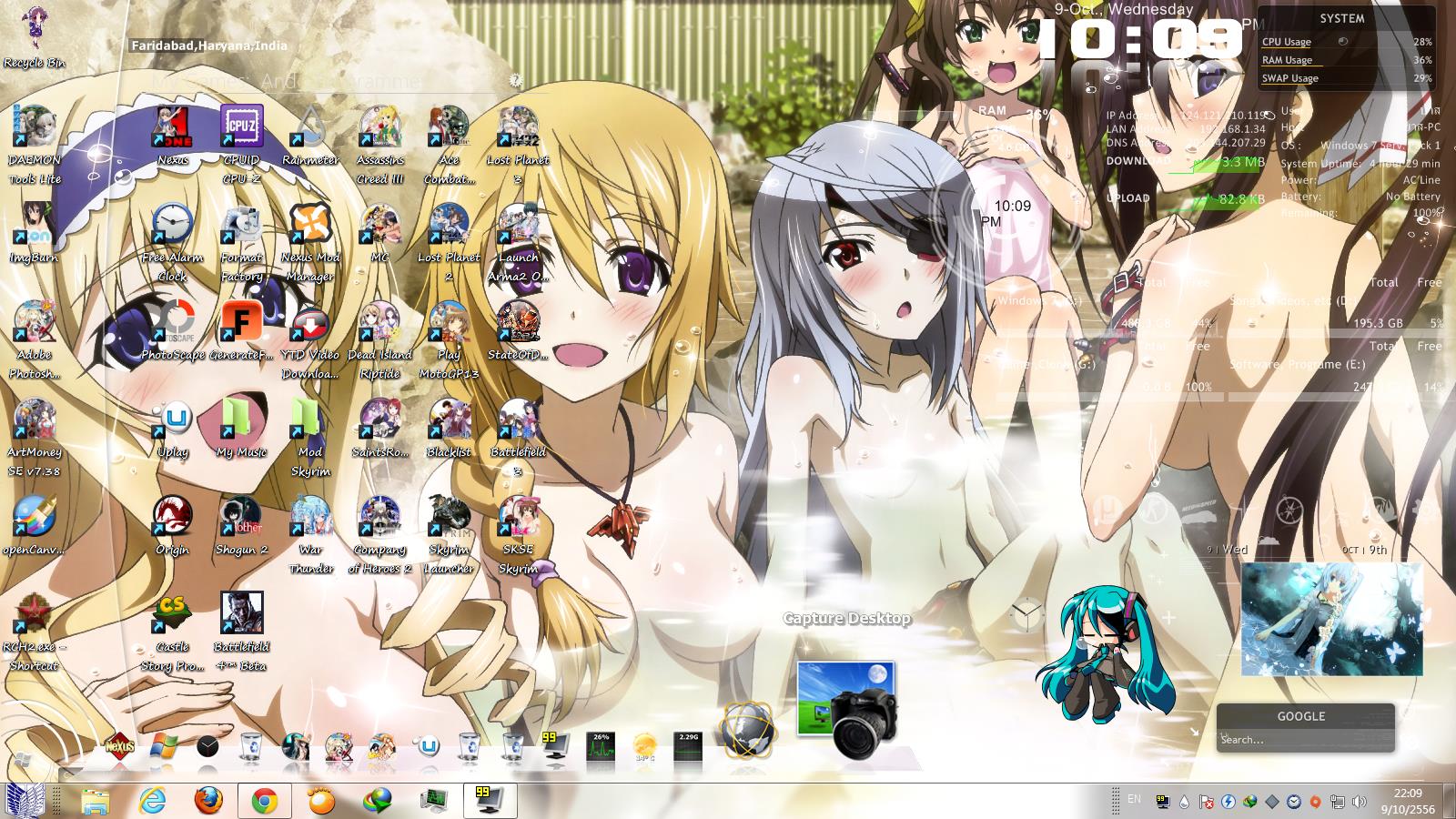The image size is (1456, 819).
Task: Click the PhotoScape desktop icon
Action: pyautogui.click(x=173, y=331)
